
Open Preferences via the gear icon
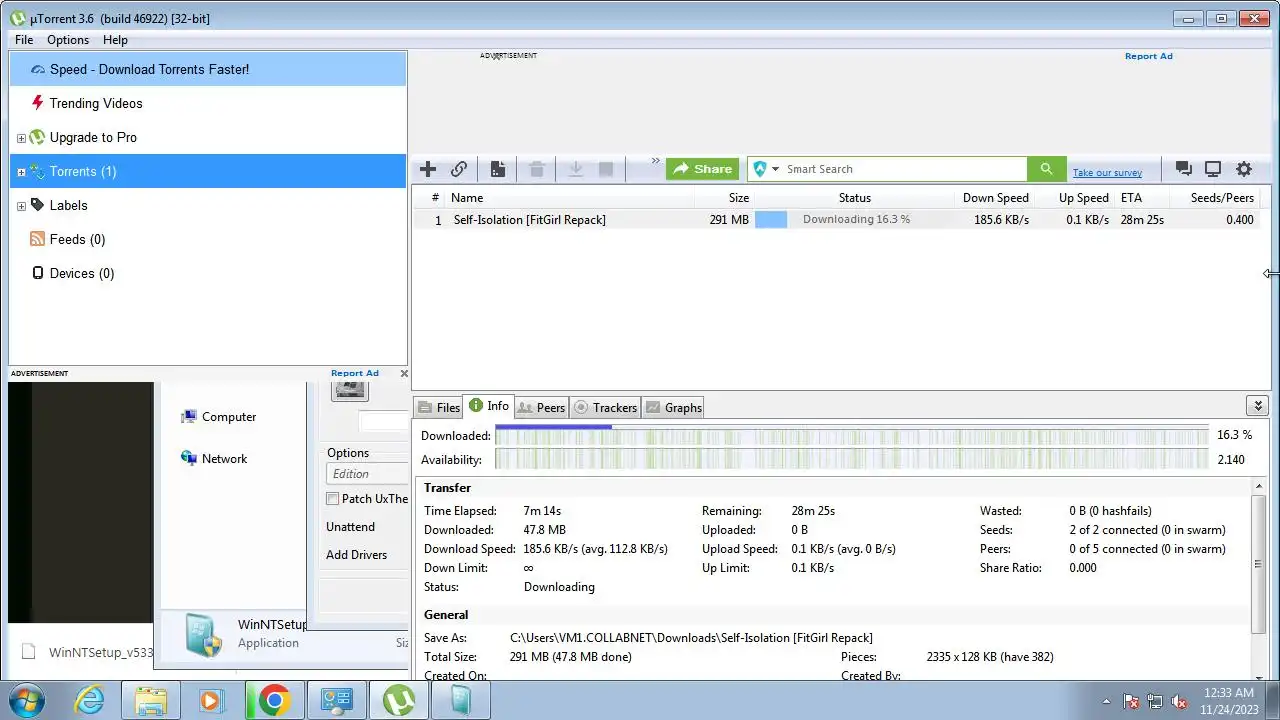[1244, 169]
